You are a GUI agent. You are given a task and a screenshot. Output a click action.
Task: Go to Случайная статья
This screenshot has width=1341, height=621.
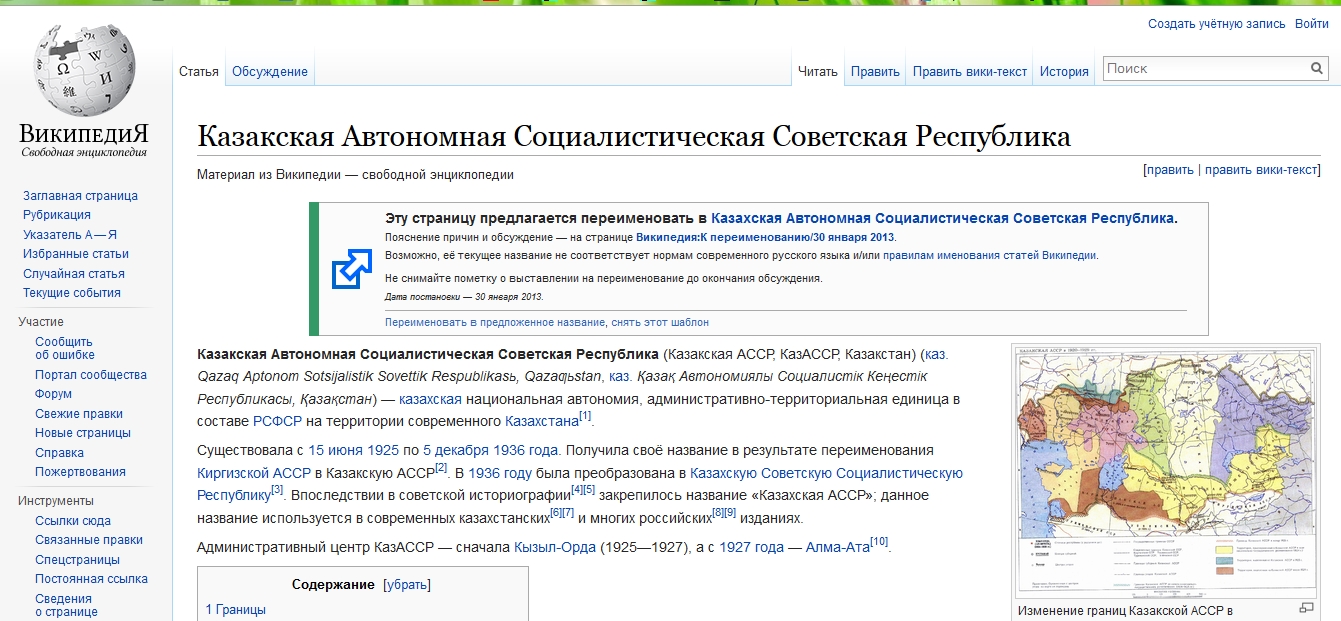pos(73,274)
